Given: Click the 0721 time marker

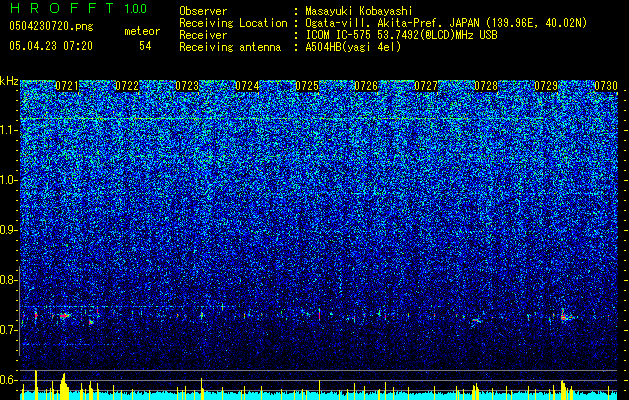Looking at the screenshot, I should pyautogui.click(x=67, y=86).
